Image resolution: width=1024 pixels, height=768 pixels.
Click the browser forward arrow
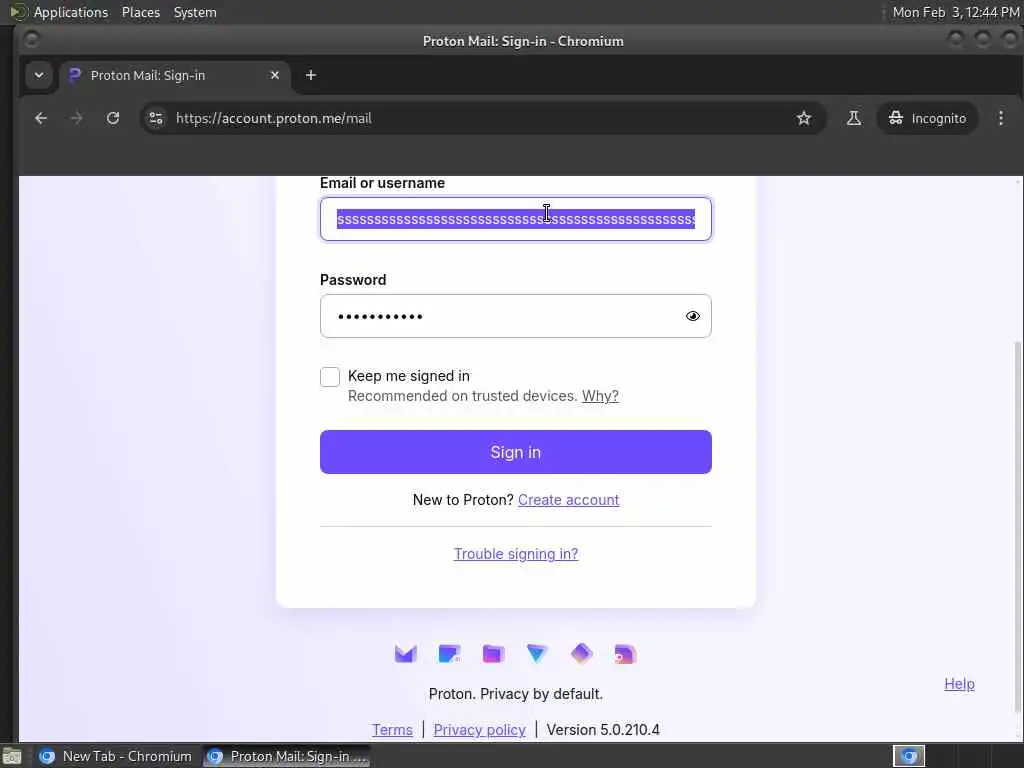(x=76, y=118)
